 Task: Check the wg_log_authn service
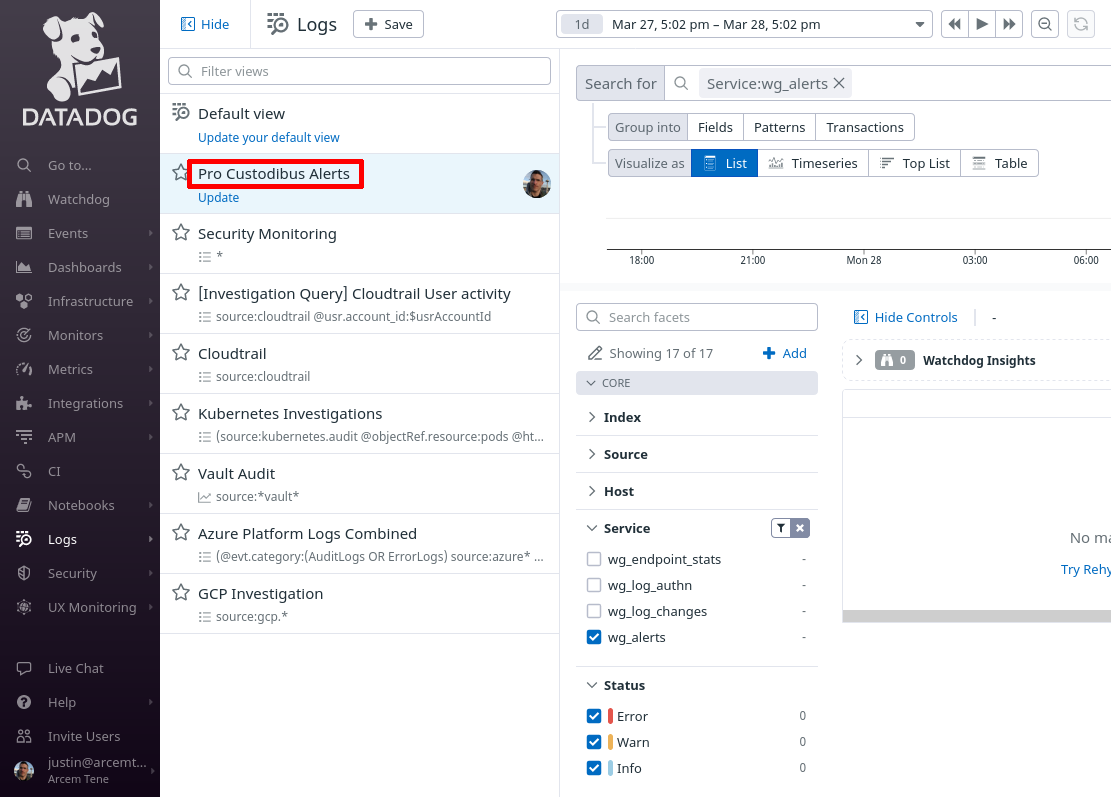594,585
